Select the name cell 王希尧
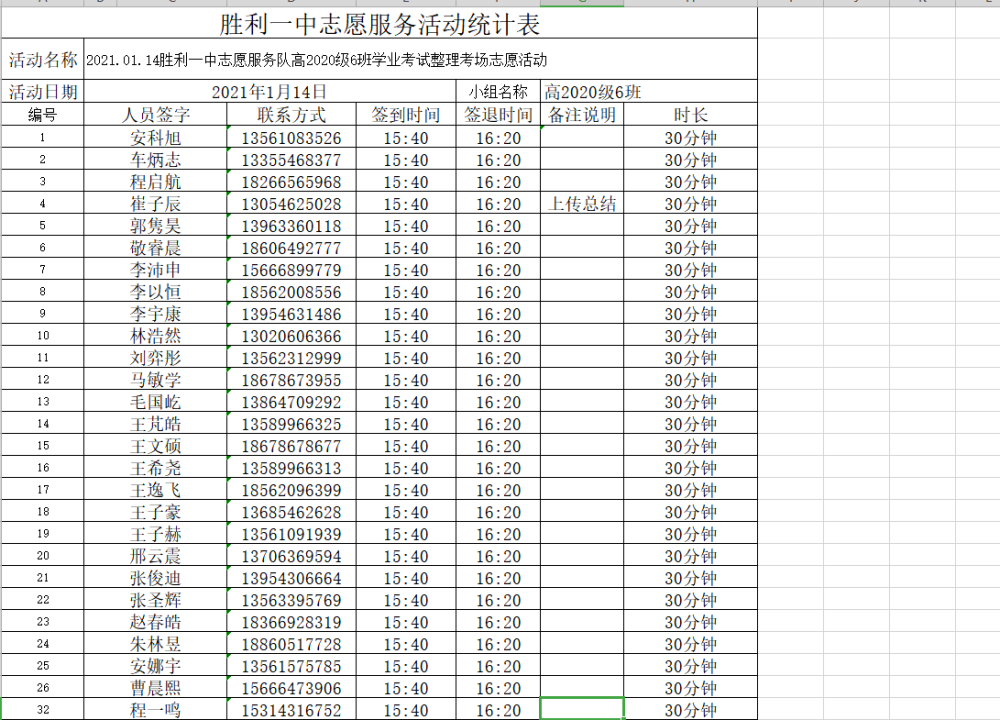 pos(156,467)
